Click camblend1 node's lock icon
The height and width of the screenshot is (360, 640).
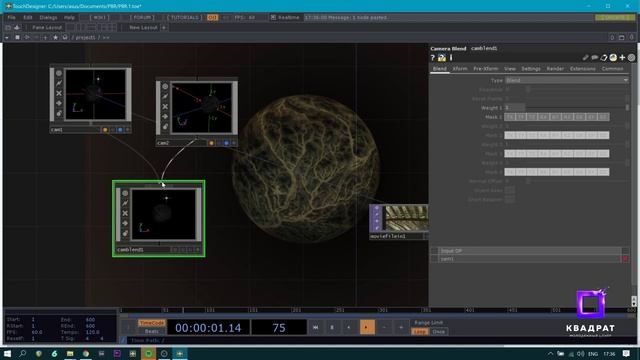point(125,233)
